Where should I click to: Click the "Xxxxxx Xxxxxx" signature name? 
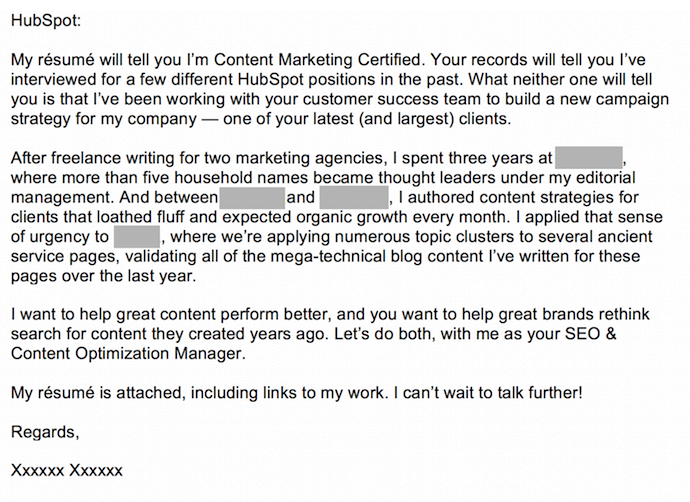(x=66, y=471)
